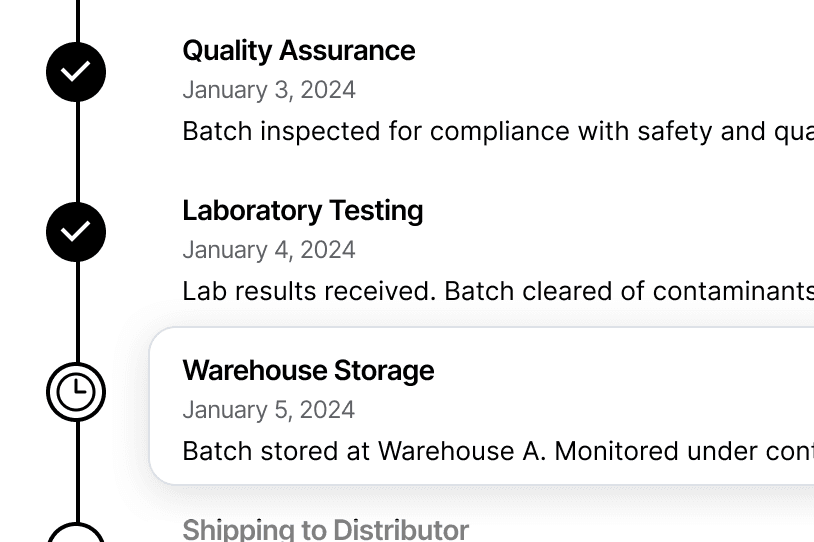Click timeline line between Laboratory Testing and Warehouse Storage
814x542 pixels.
pos(78,312)
